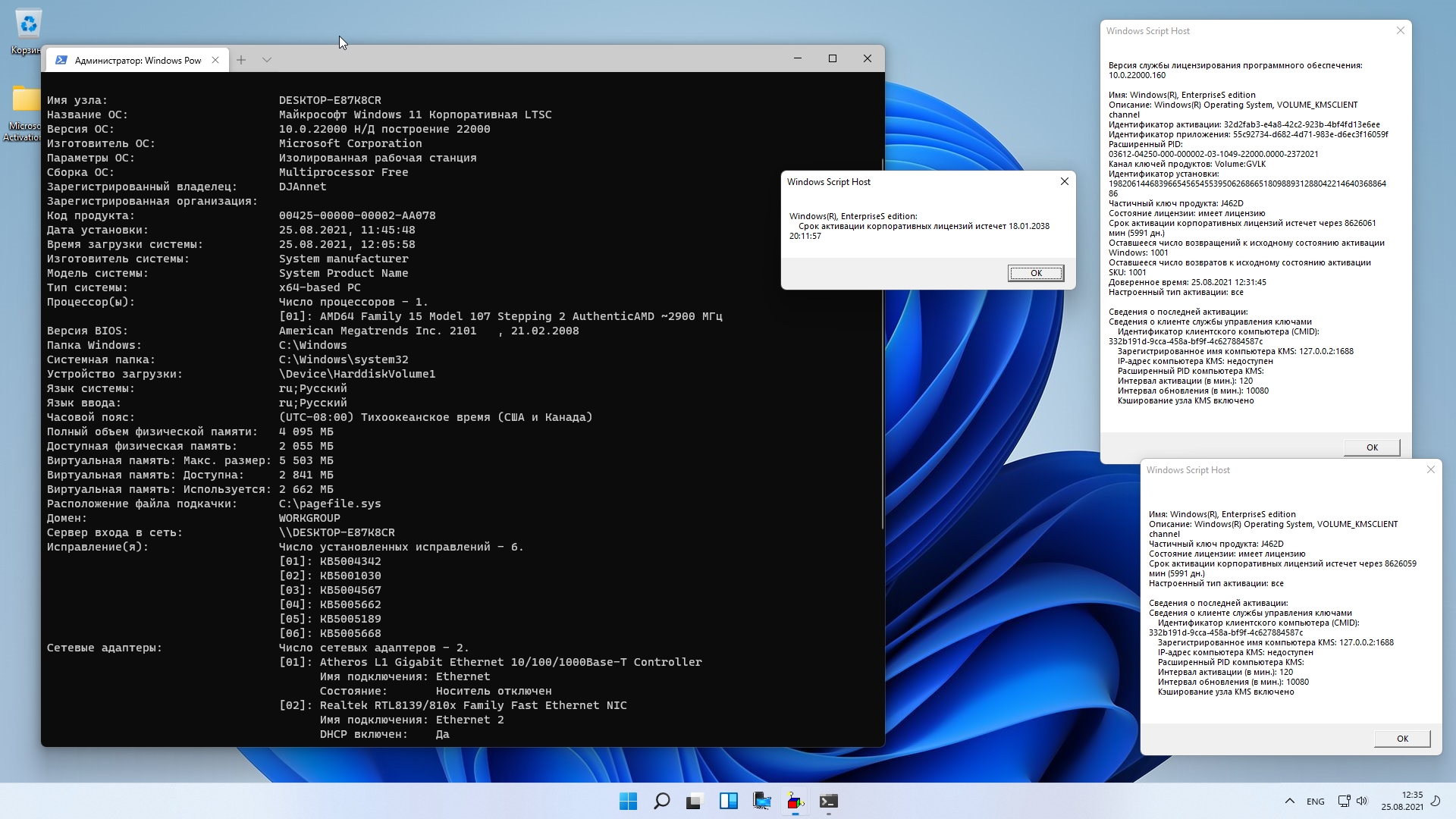Click the Windows Terminal taskbar icon

[x=828, y=801]
